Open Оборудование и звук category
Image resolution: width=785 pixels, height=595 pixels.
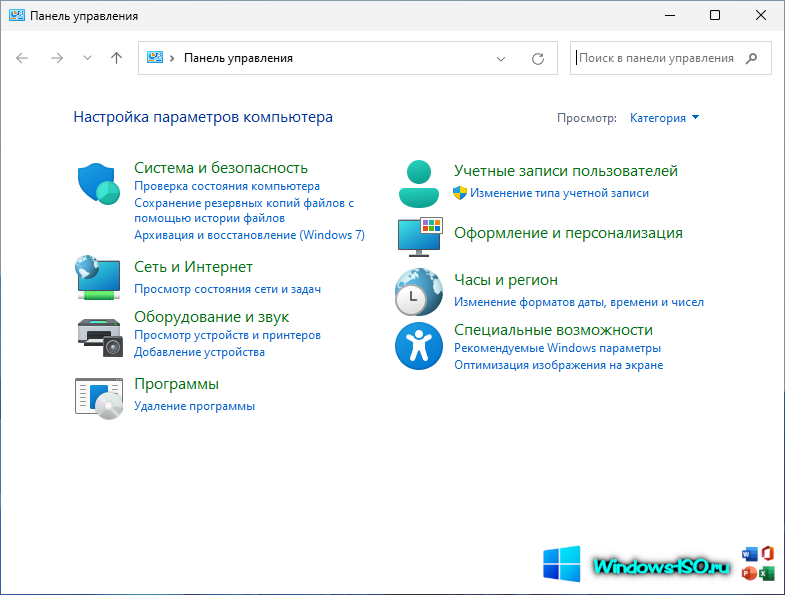211,317
